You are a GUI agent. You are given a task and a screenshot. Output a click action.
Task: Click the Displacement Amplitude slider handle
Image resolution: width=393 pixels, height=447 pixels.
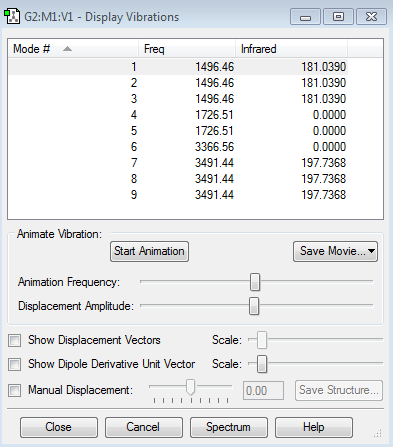[x=254, y=306]
